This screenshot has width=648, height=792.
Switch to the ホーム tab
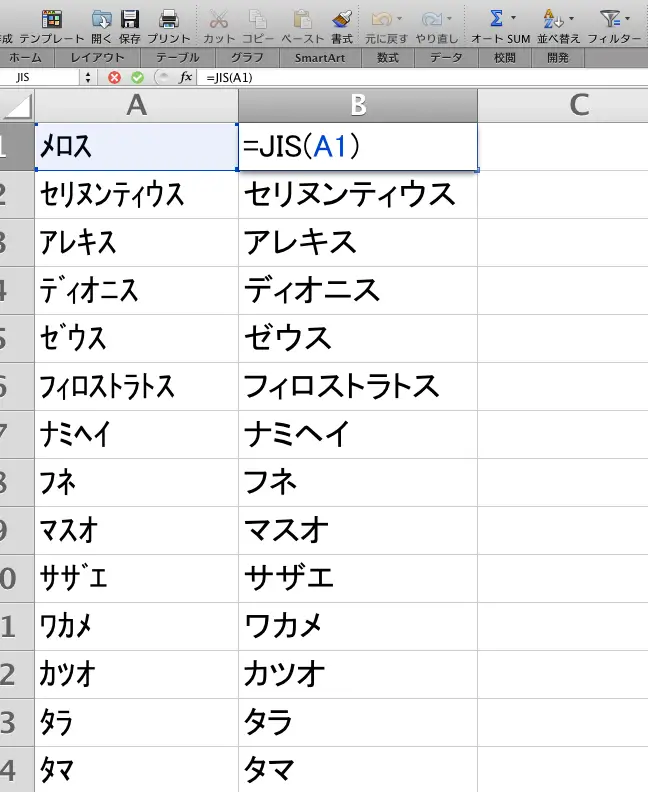pos(24,58)
